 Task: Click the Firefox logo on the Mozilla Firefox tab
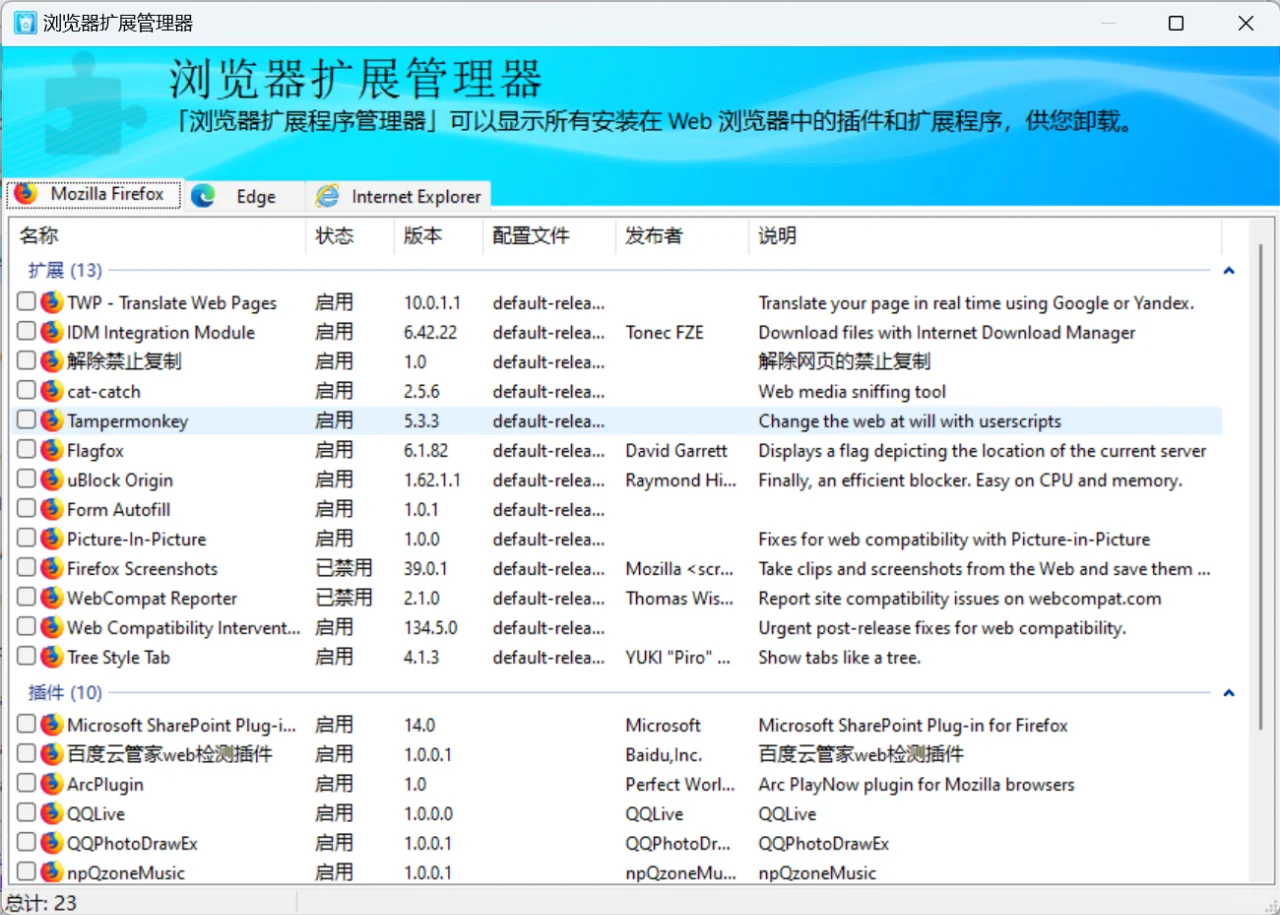(27, 194)
